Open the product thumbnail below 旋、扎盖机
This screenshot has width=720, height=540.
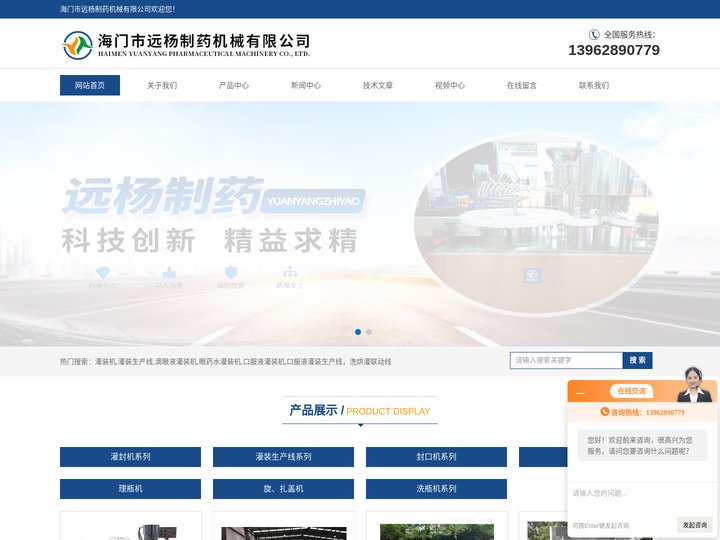[x=283, y=526]
